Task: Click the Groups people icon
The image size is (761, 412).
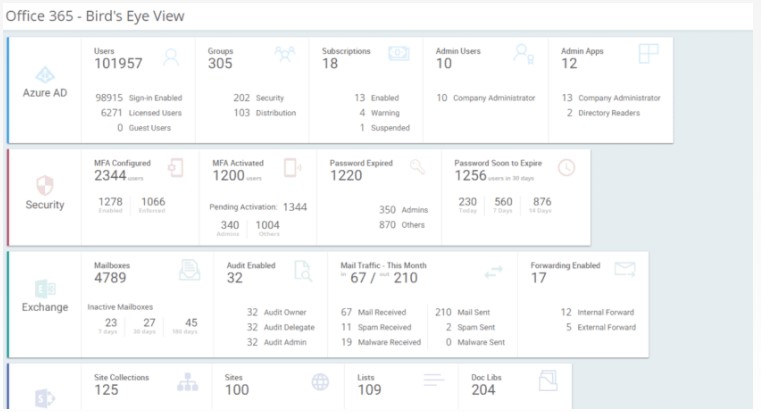Action: (x=284, y=53)
